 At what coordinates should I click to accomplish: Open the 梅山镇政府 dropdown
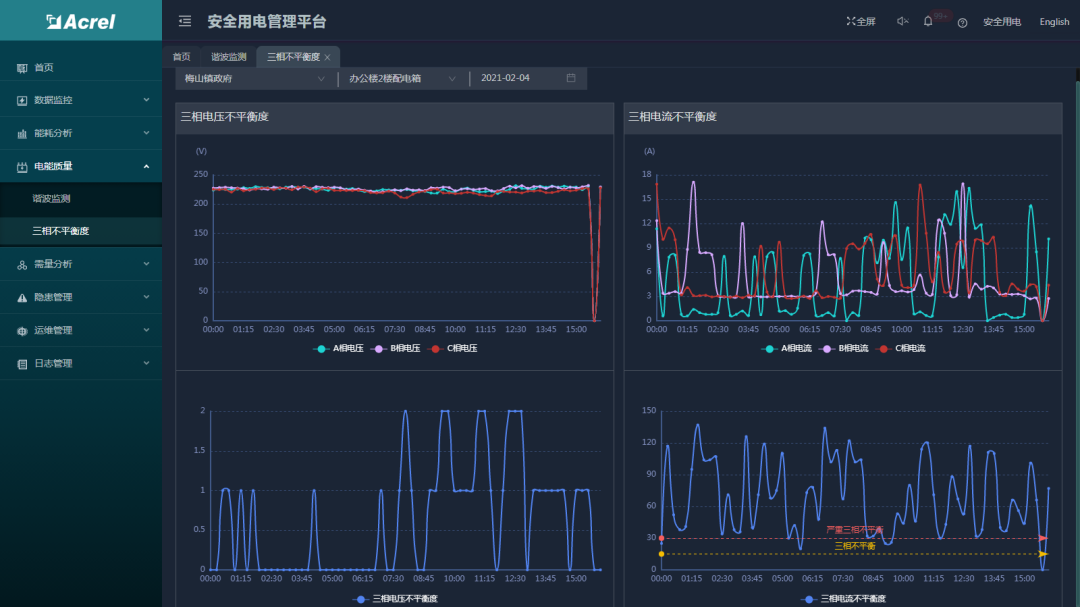[255, 78]
